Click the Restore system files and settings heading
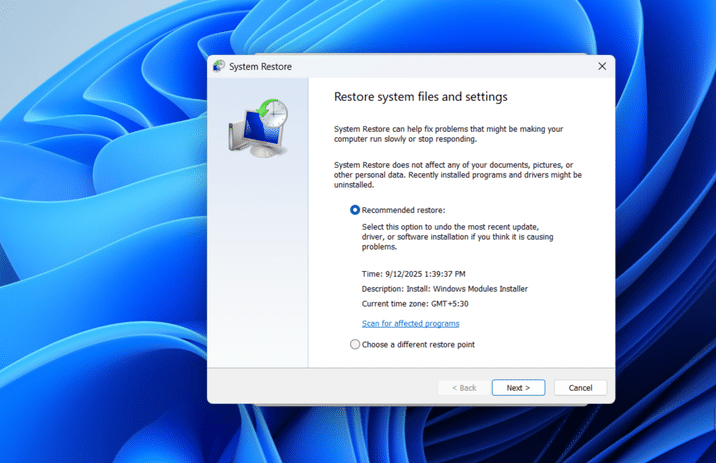The width and height of the screenshot is (716, 463). [421, 97]
